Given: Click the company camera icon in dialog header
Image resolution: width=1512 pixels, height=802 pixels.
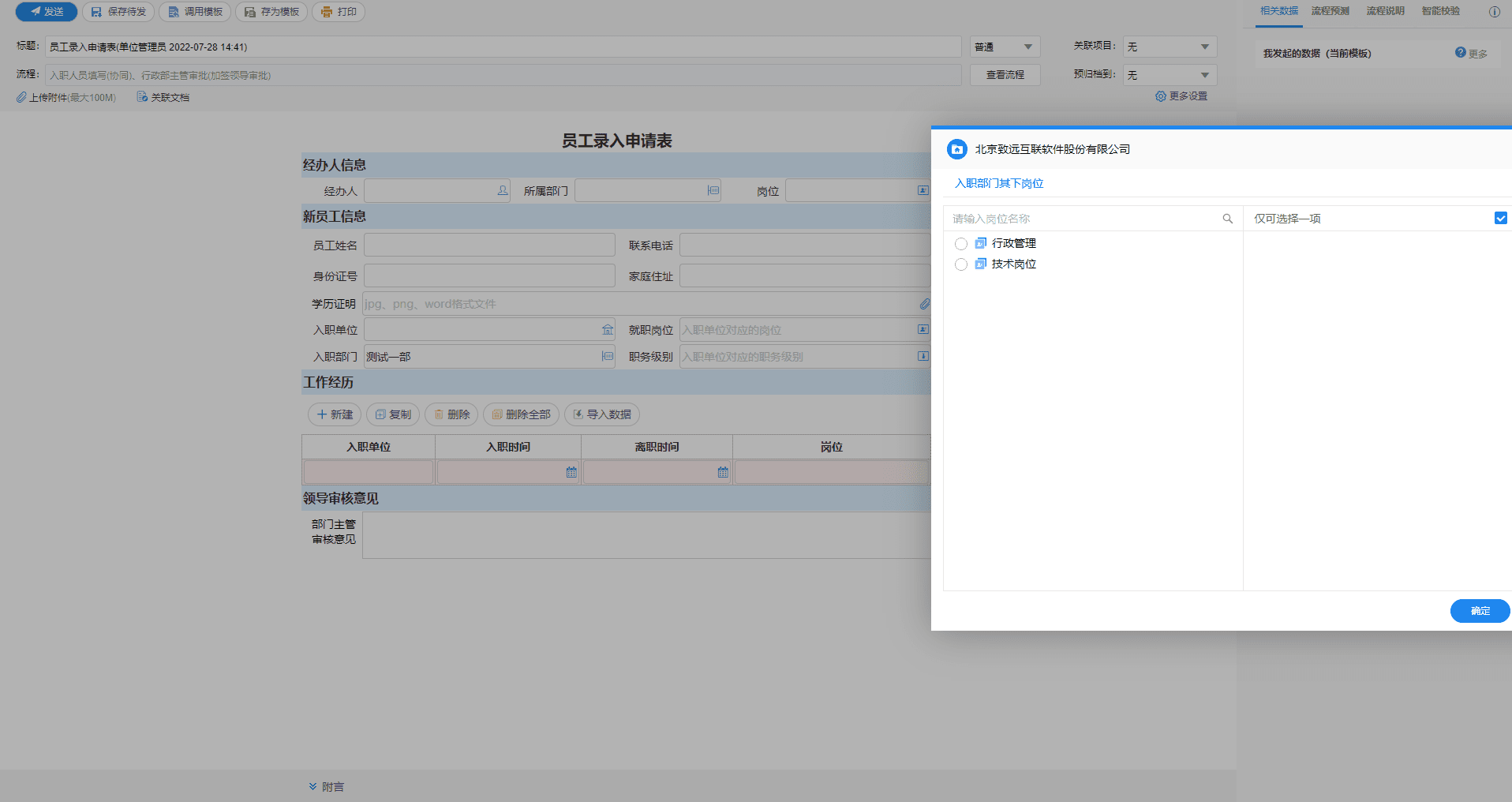Looking at the screenshot, I should click(957, 149).
